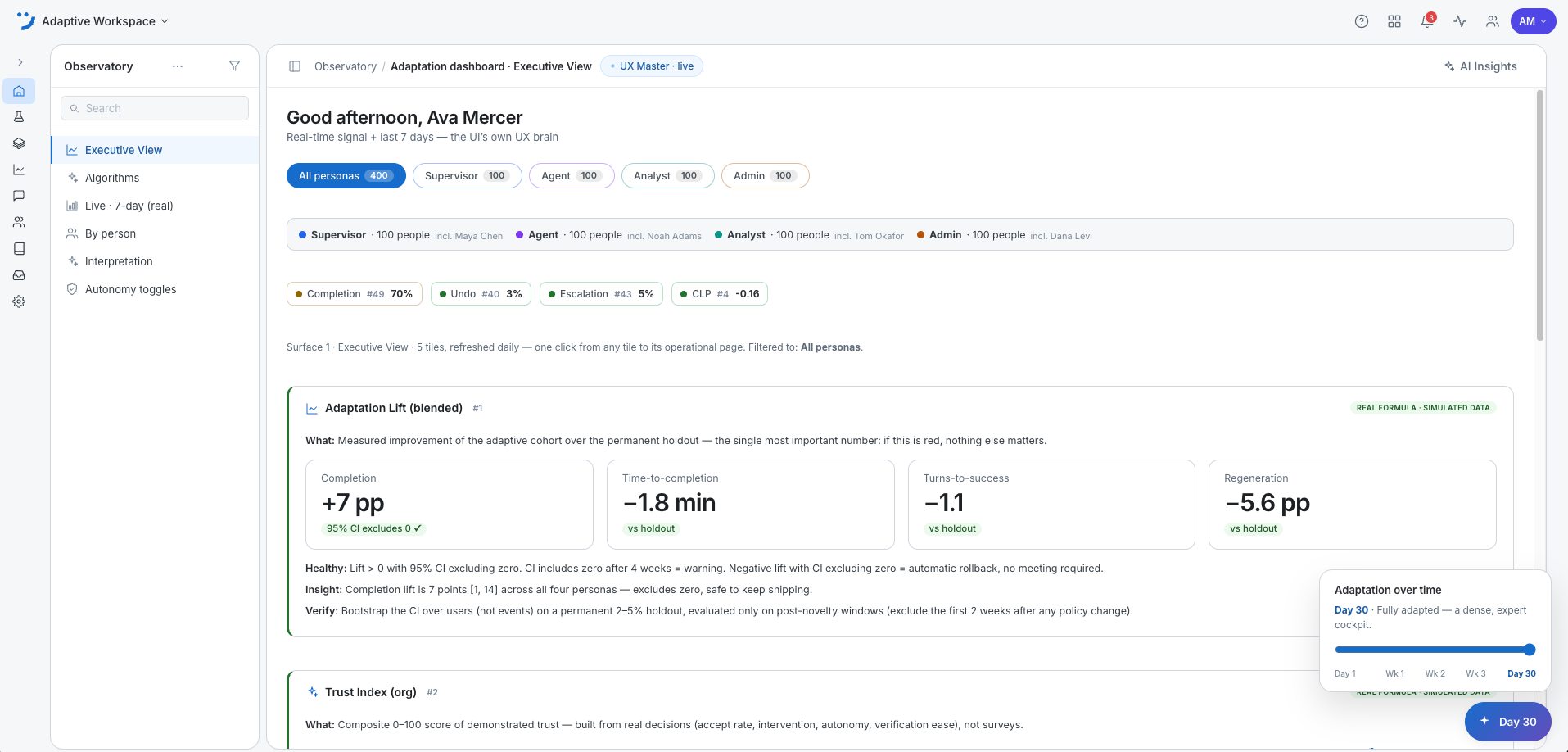The image size is (1568, 752).
Task: Open the people icon in the left rail
Action: tap(19, 222)
